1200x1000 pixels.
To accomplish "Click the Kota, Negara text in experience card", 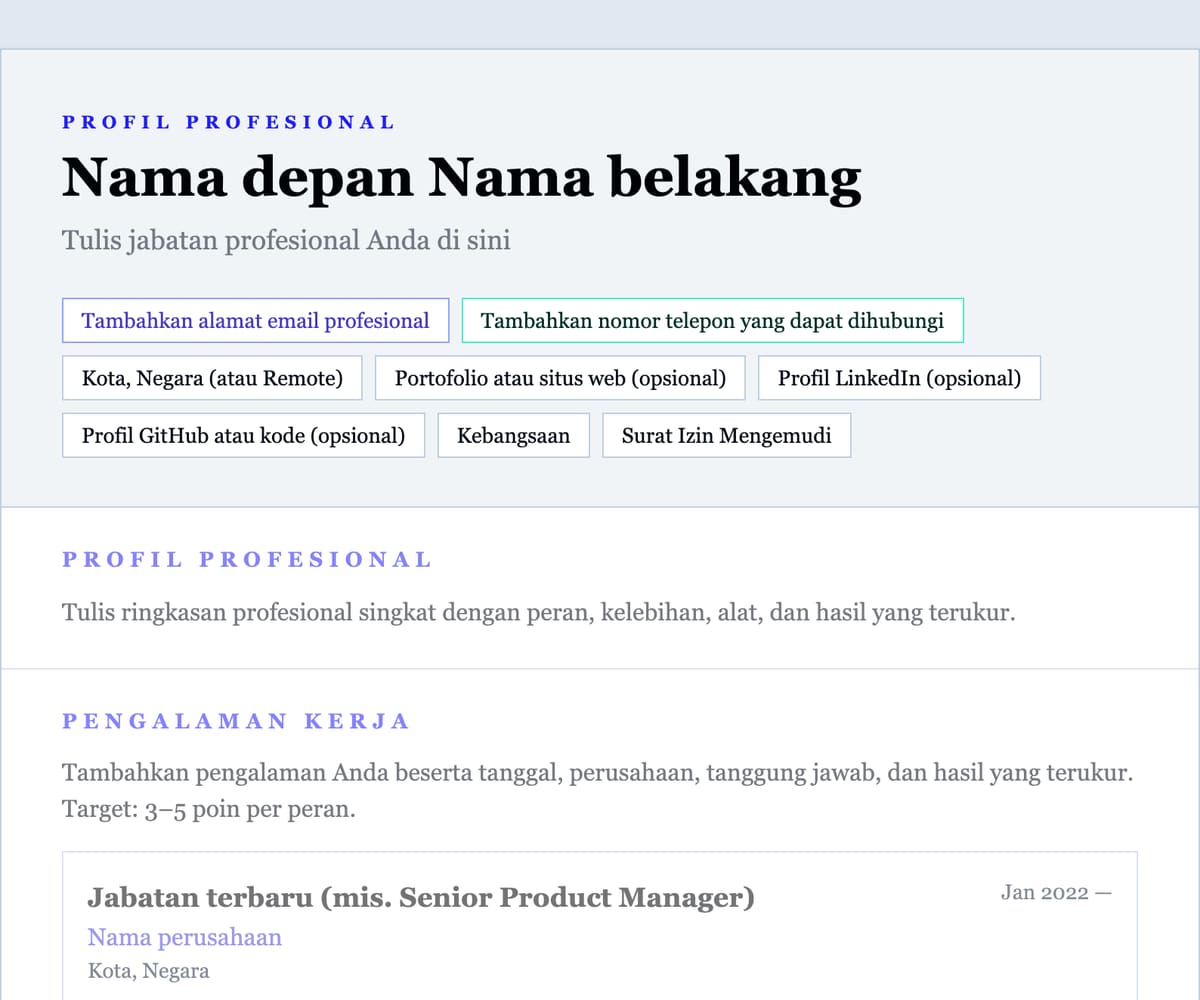I will (148, 970).
